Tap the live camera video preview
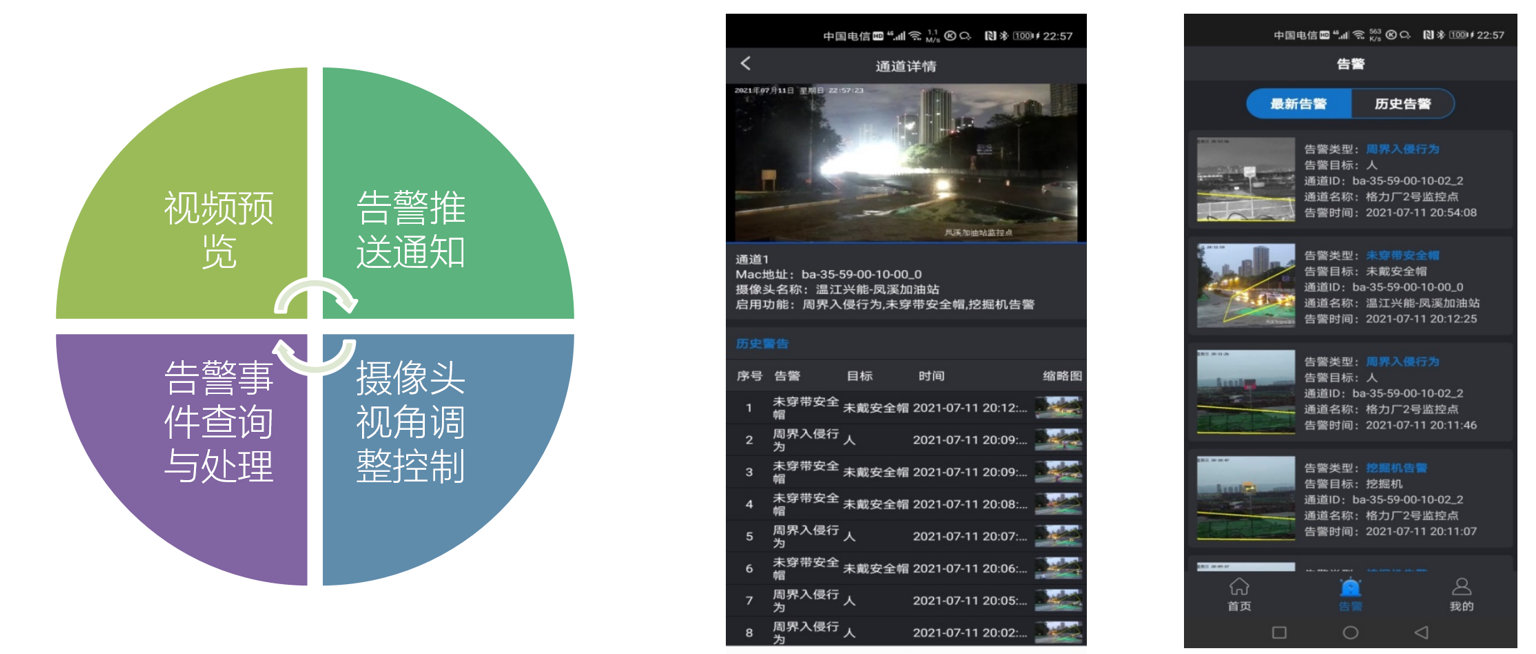 (x=905, y=163)
